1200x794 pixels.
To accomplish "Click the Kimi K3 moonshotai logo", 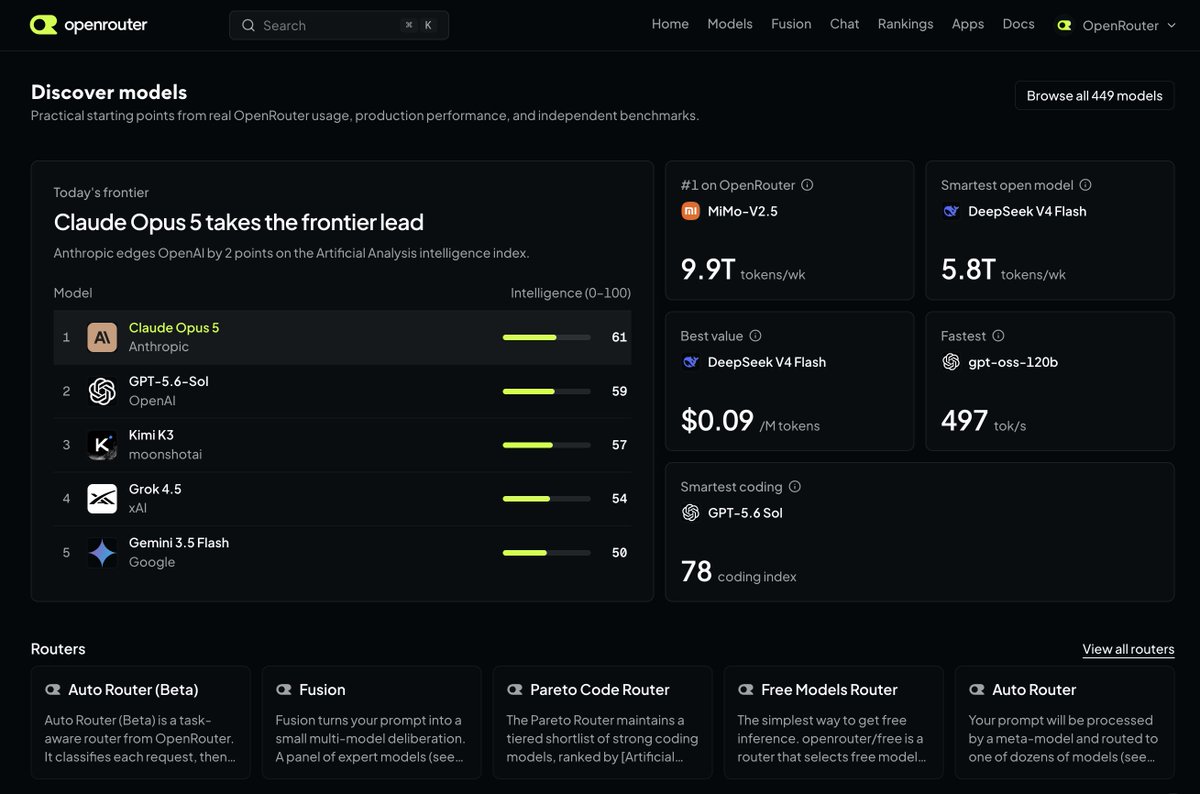I will point(102,445).
